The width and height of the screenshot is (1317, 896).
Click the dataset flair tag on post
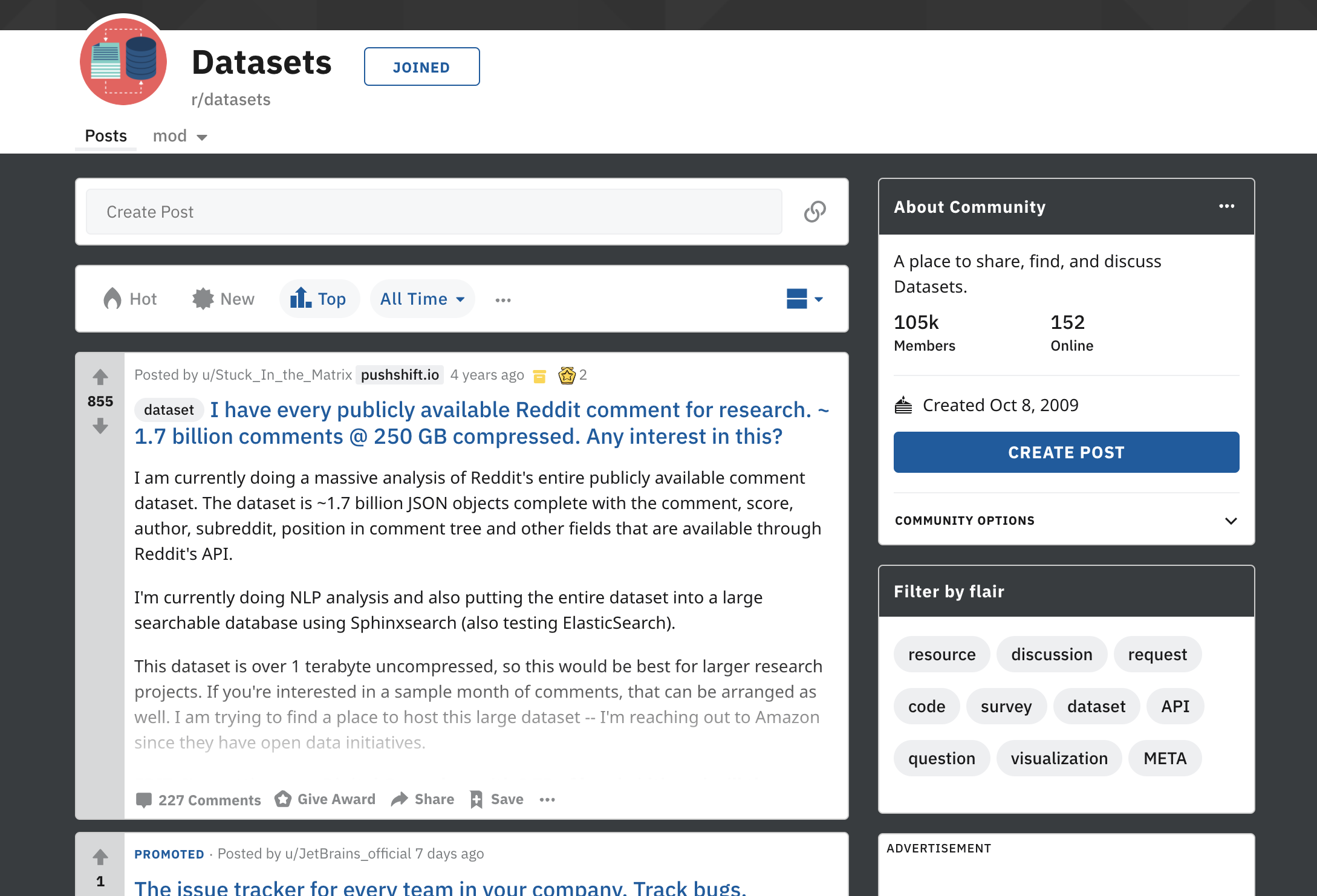coord(169,410)
